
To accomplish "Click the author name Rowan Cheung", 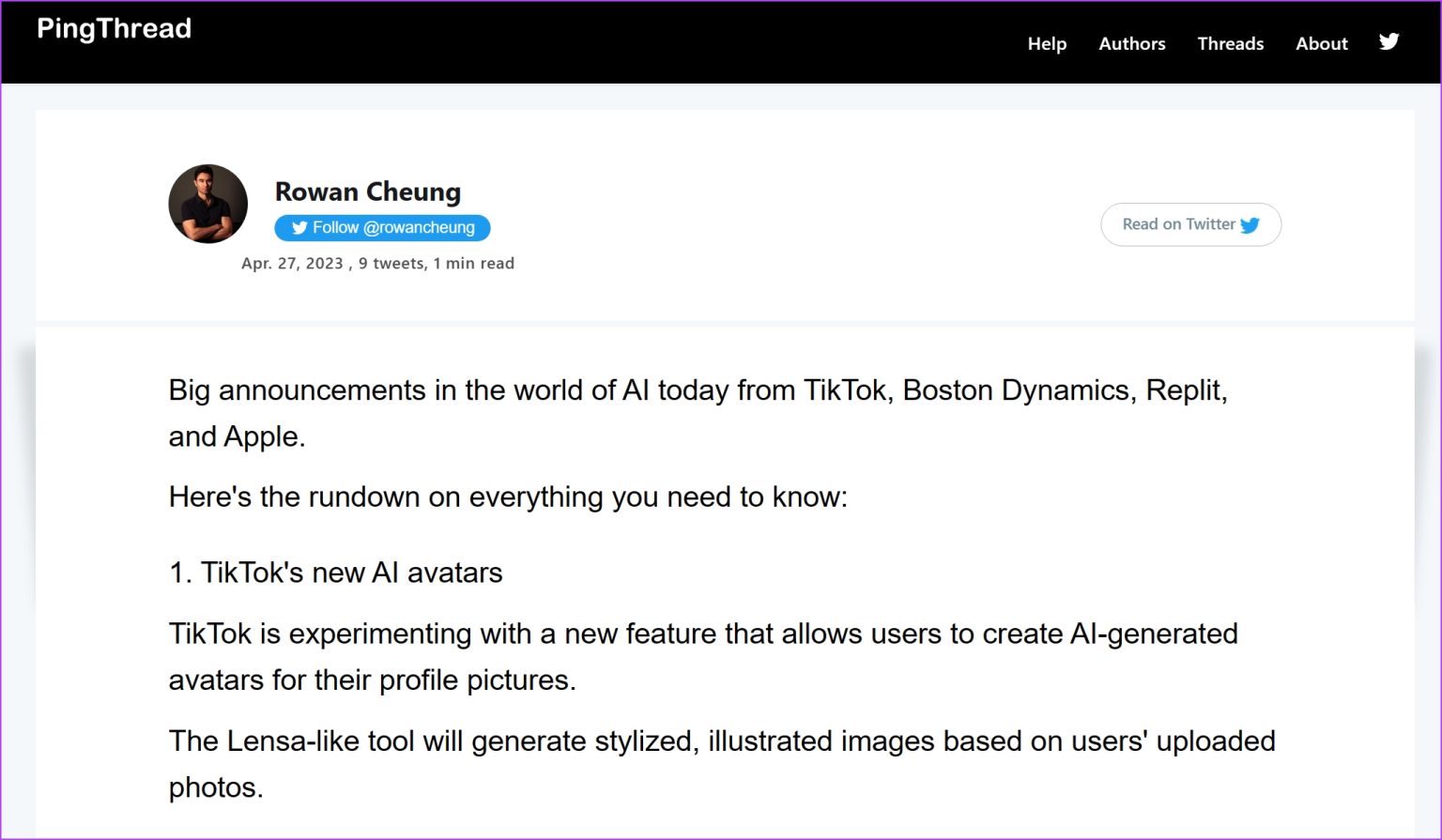I will pos(367,191).
